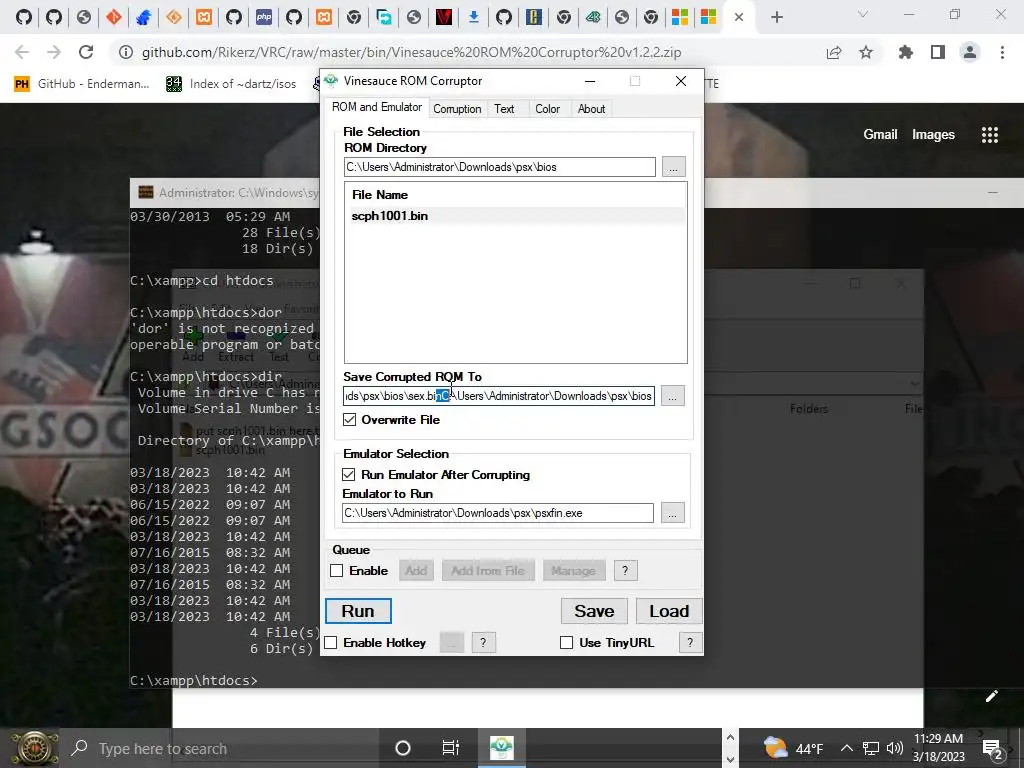Open the Chrome profile avatar

click(970, 52)
